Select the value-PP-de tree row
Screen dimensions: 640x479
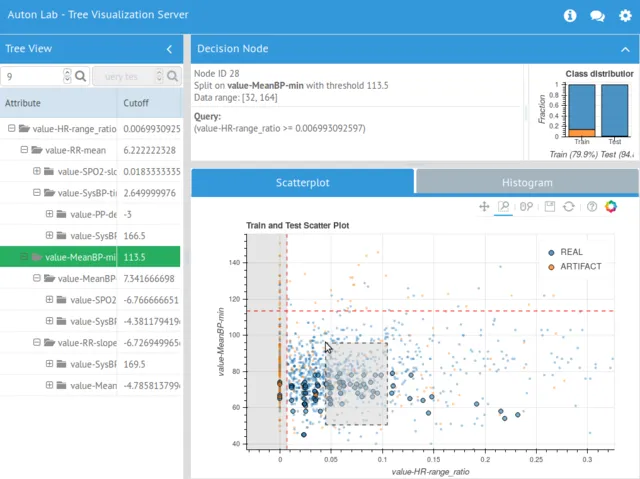90,214
